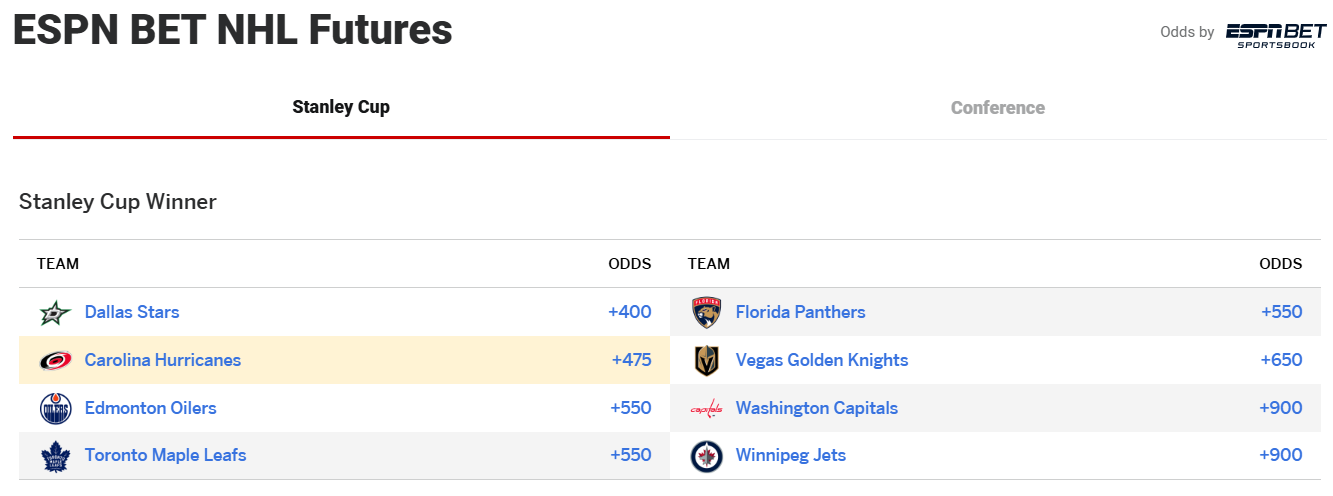Click the Edmonton Oilers team logo

coord(56,409)
